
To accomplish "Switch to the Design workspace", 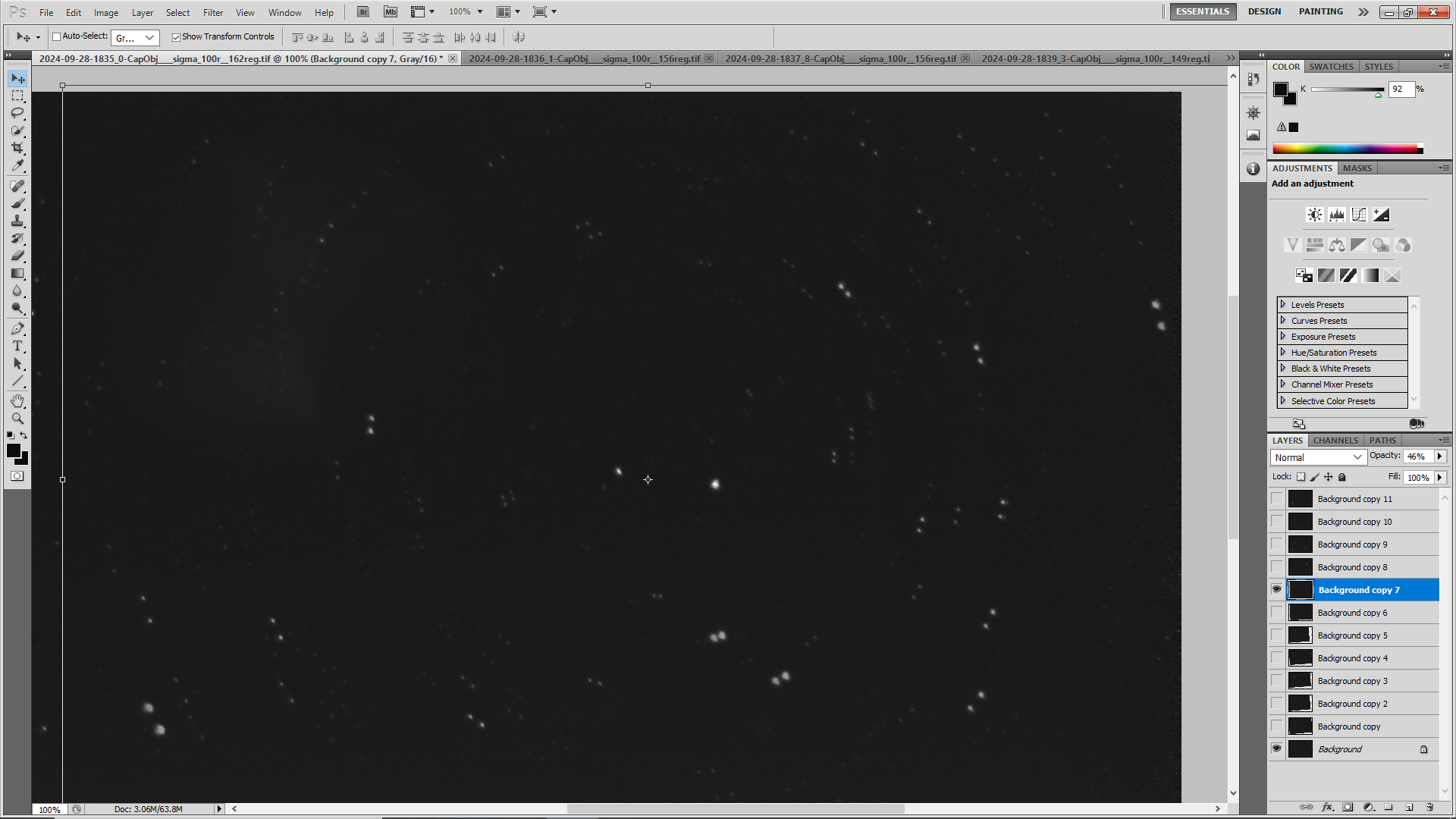I will [x=1264, y=11].
